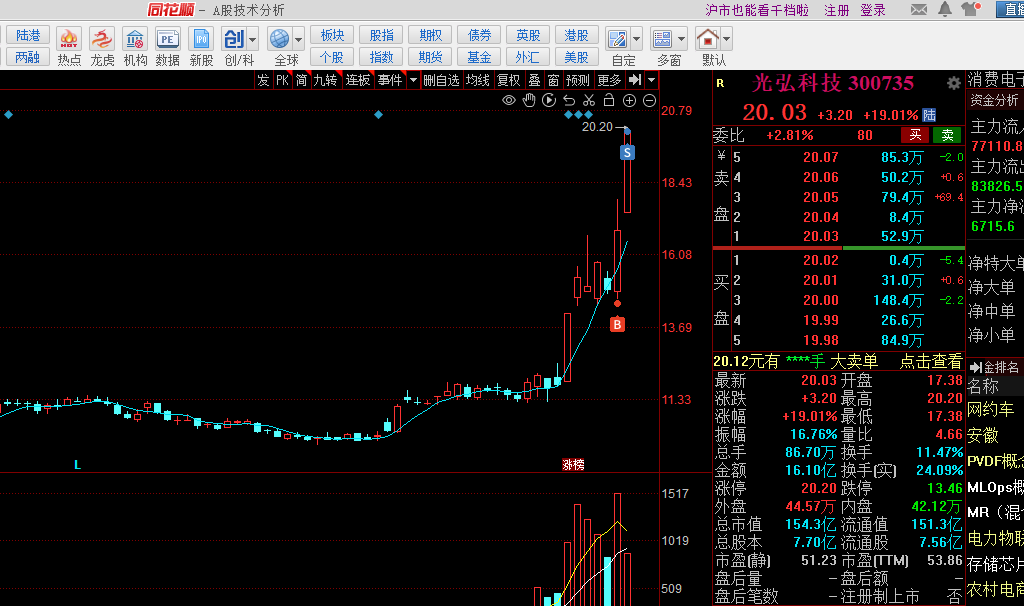
Task: Toggle 连板 indicator on chart
Action: point(358,80)
